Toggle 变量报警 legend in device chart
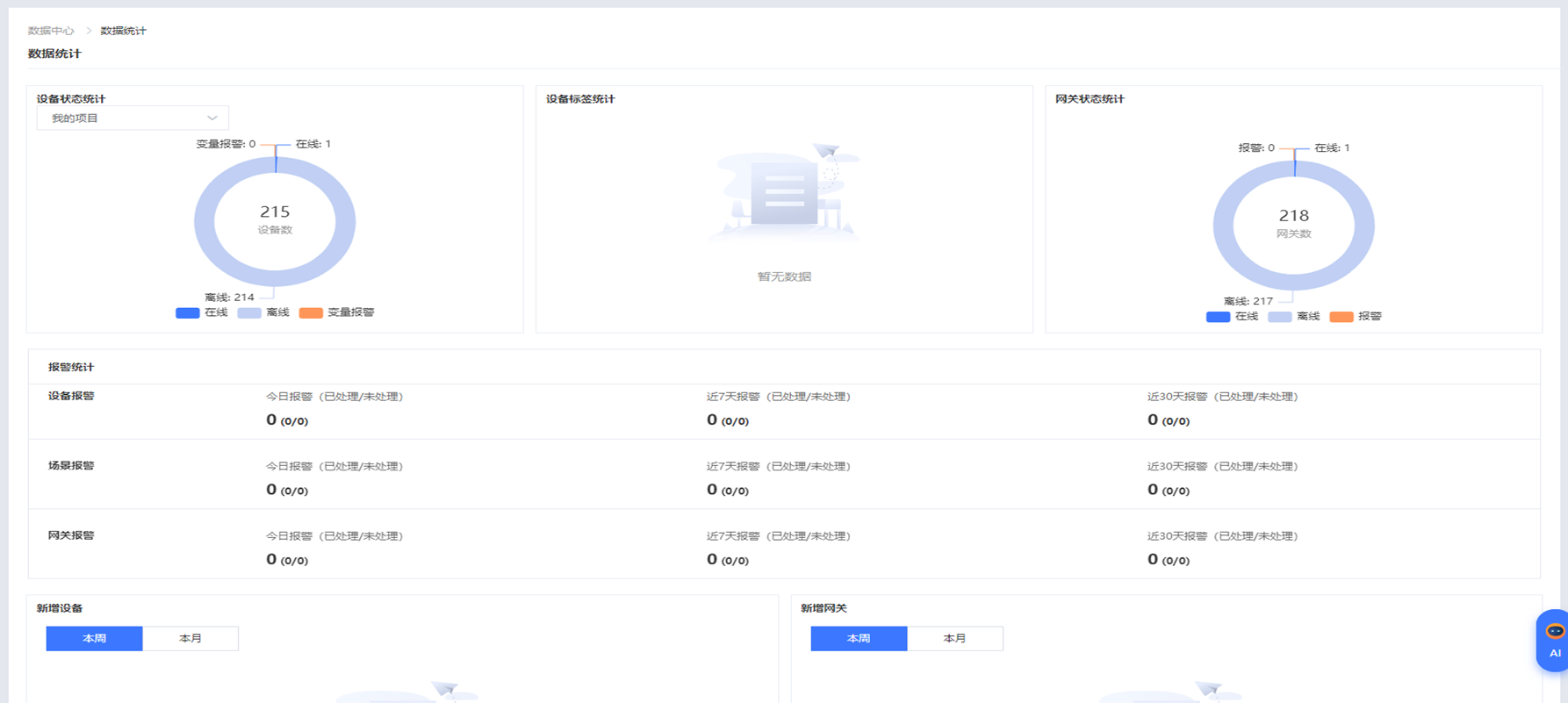 [x=336, y=313]
